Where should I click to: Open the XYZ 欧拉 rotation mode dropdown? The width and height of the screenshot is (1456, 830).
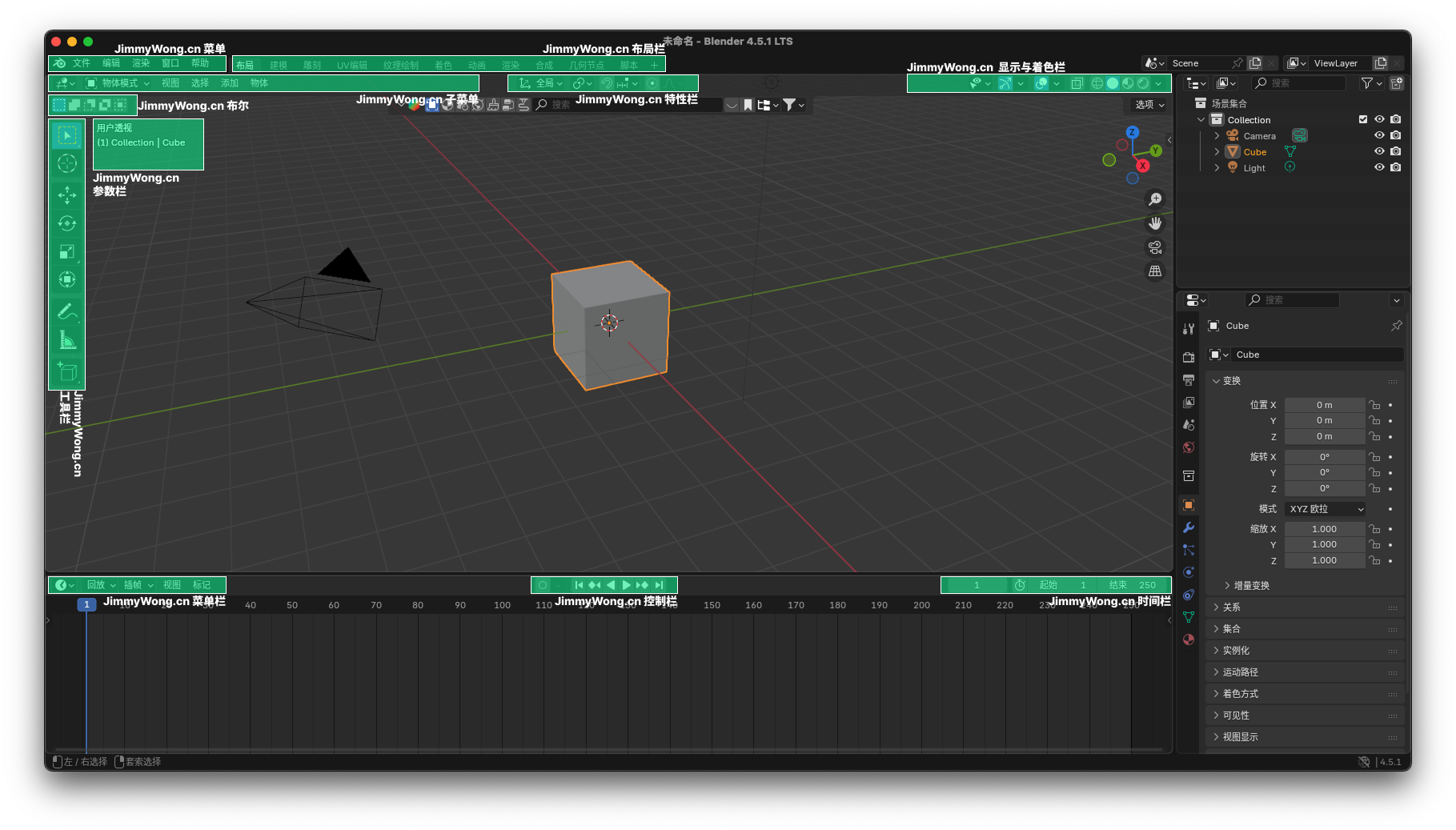1325,509
